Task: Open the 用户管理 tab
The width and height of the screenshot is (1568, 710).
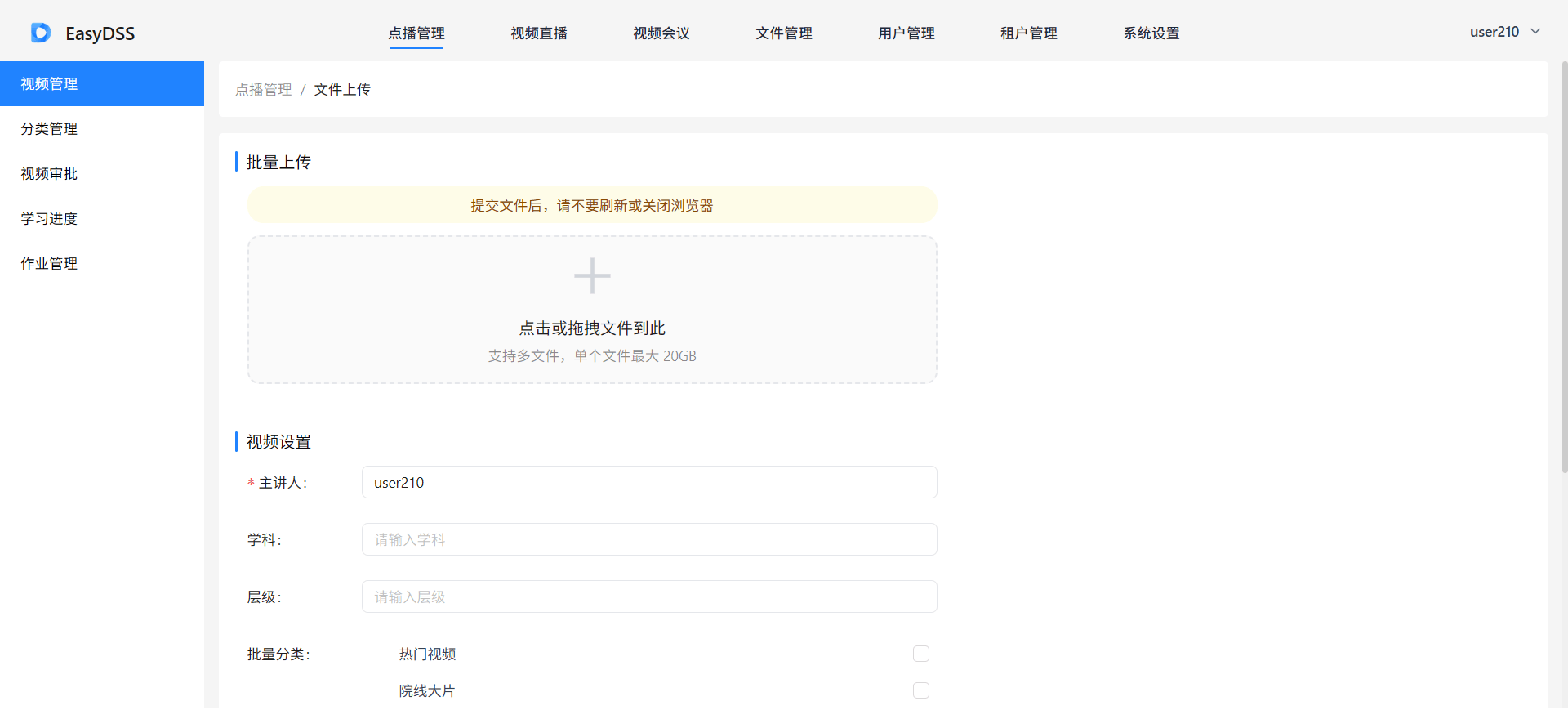Action: tap(906, 33)
